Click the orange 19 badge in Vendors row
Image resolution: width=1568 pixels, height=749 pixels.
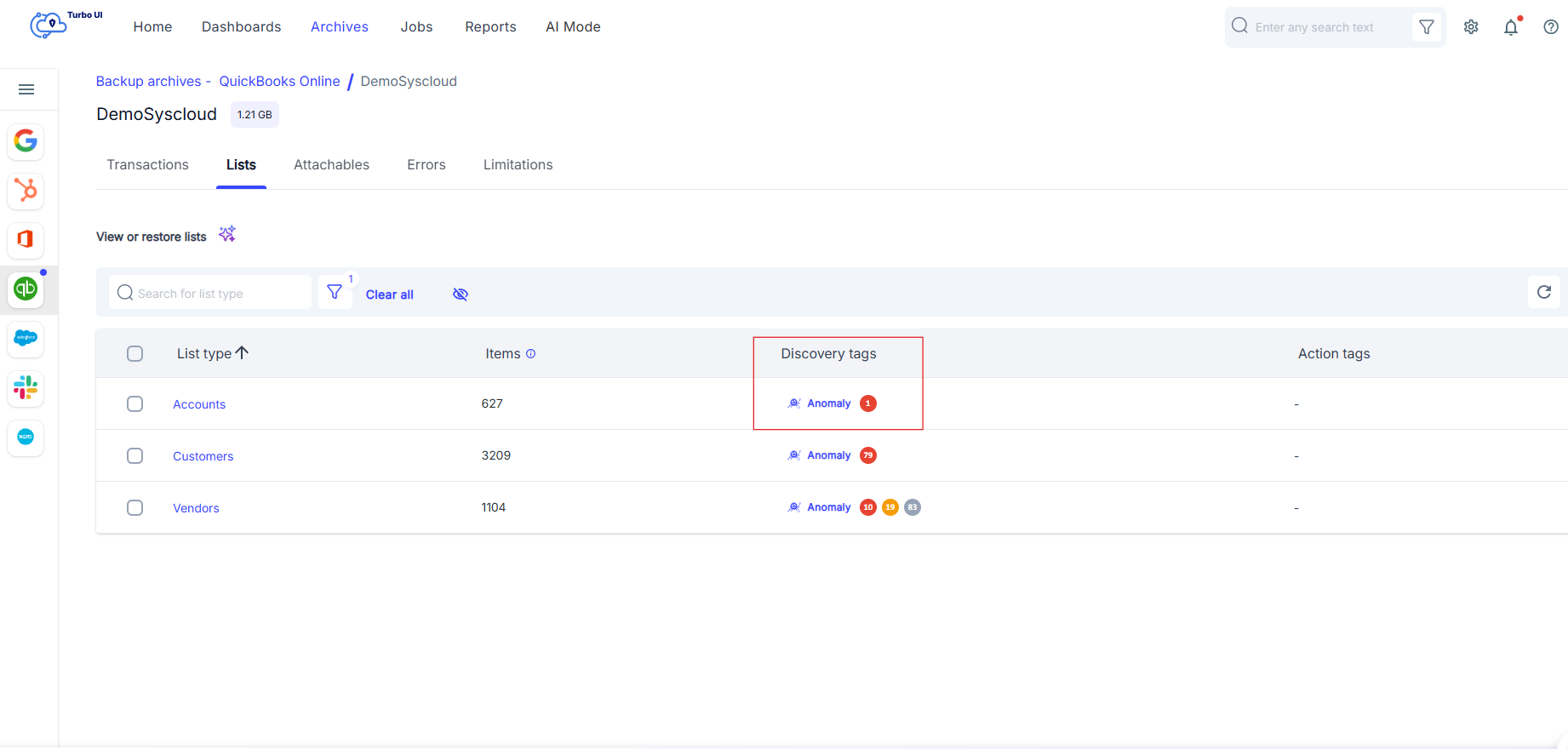890,507
